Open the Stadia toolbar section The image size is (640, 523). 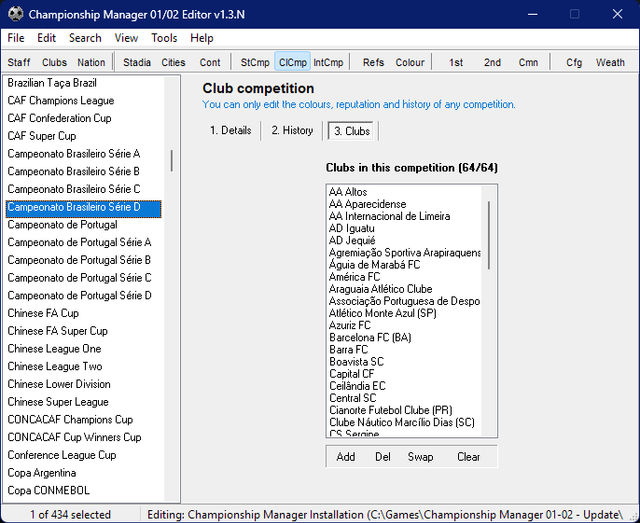(x=137, y=62)
